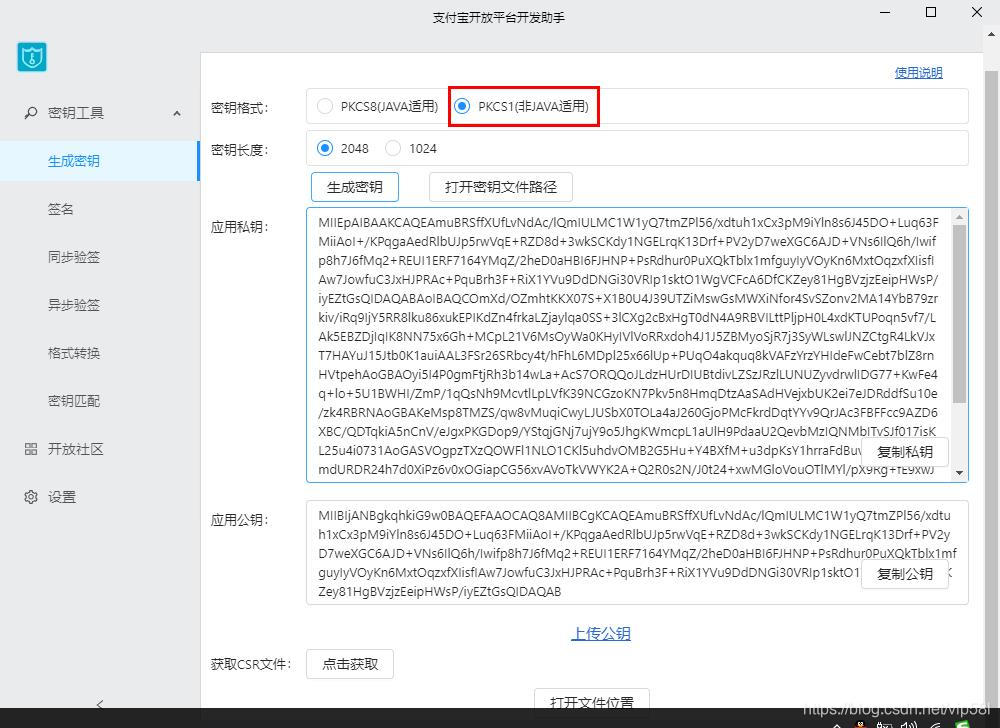The height and width of the screenshot is (728, 1000).
Task: Minimize the developer assistant window
Action: (885, 12)
